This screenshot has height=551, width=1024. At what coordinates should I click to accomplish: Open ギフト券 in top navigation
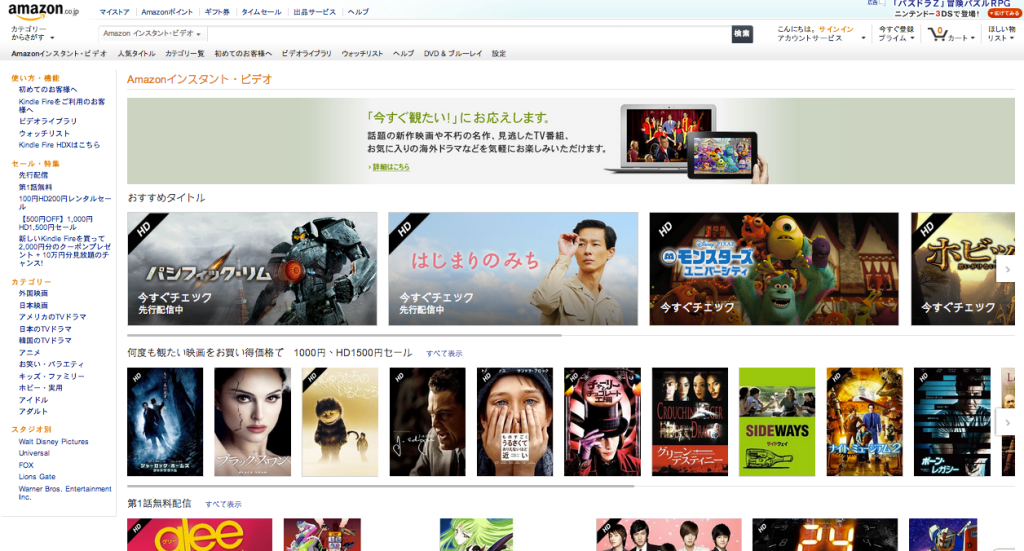point(217,12)
